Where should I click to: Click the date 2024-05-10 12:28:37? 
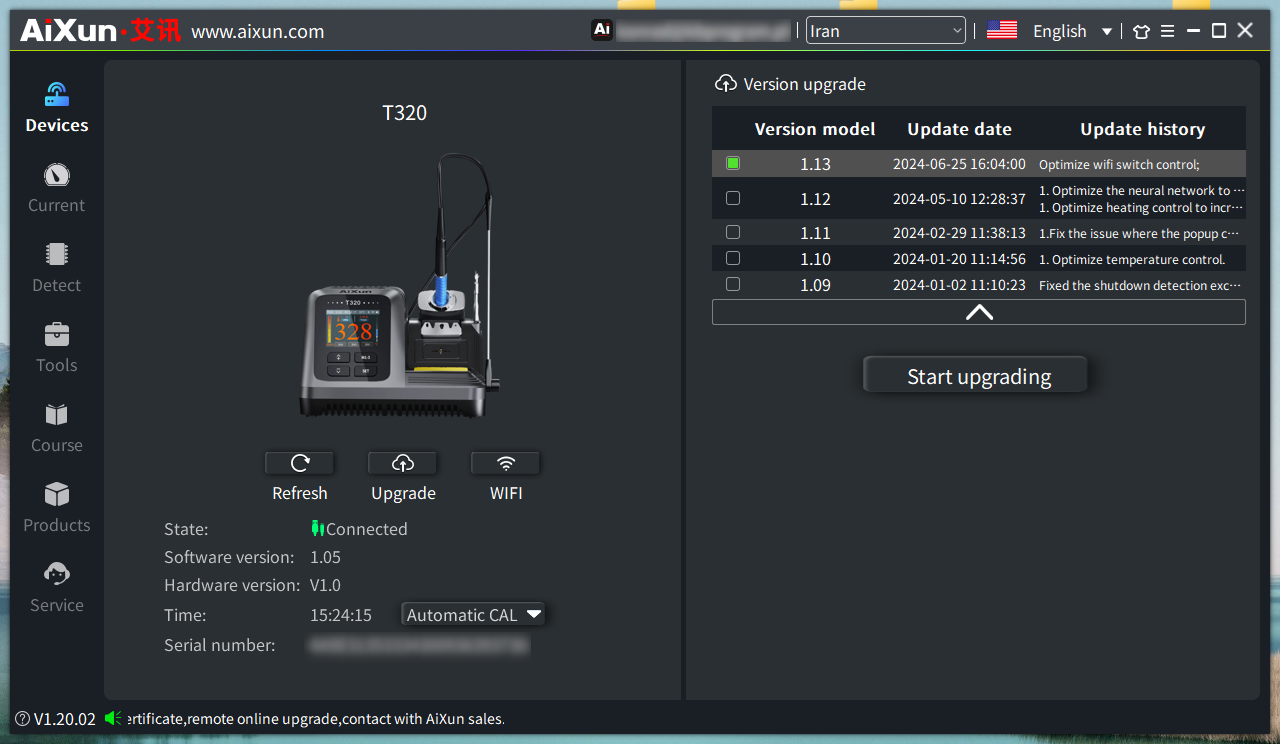[959, 199]
